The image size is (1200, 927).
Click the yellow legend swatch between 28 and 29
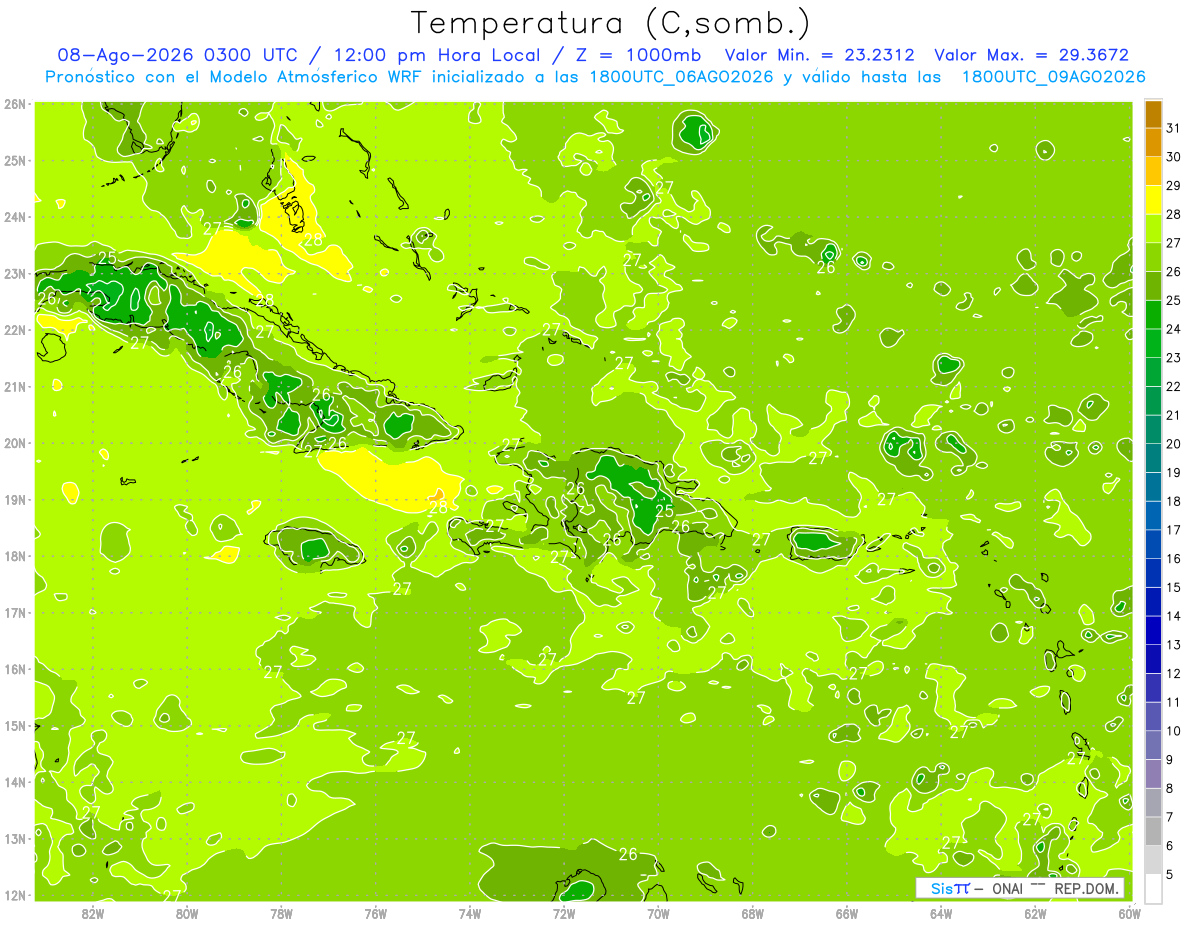[1153, 200]
